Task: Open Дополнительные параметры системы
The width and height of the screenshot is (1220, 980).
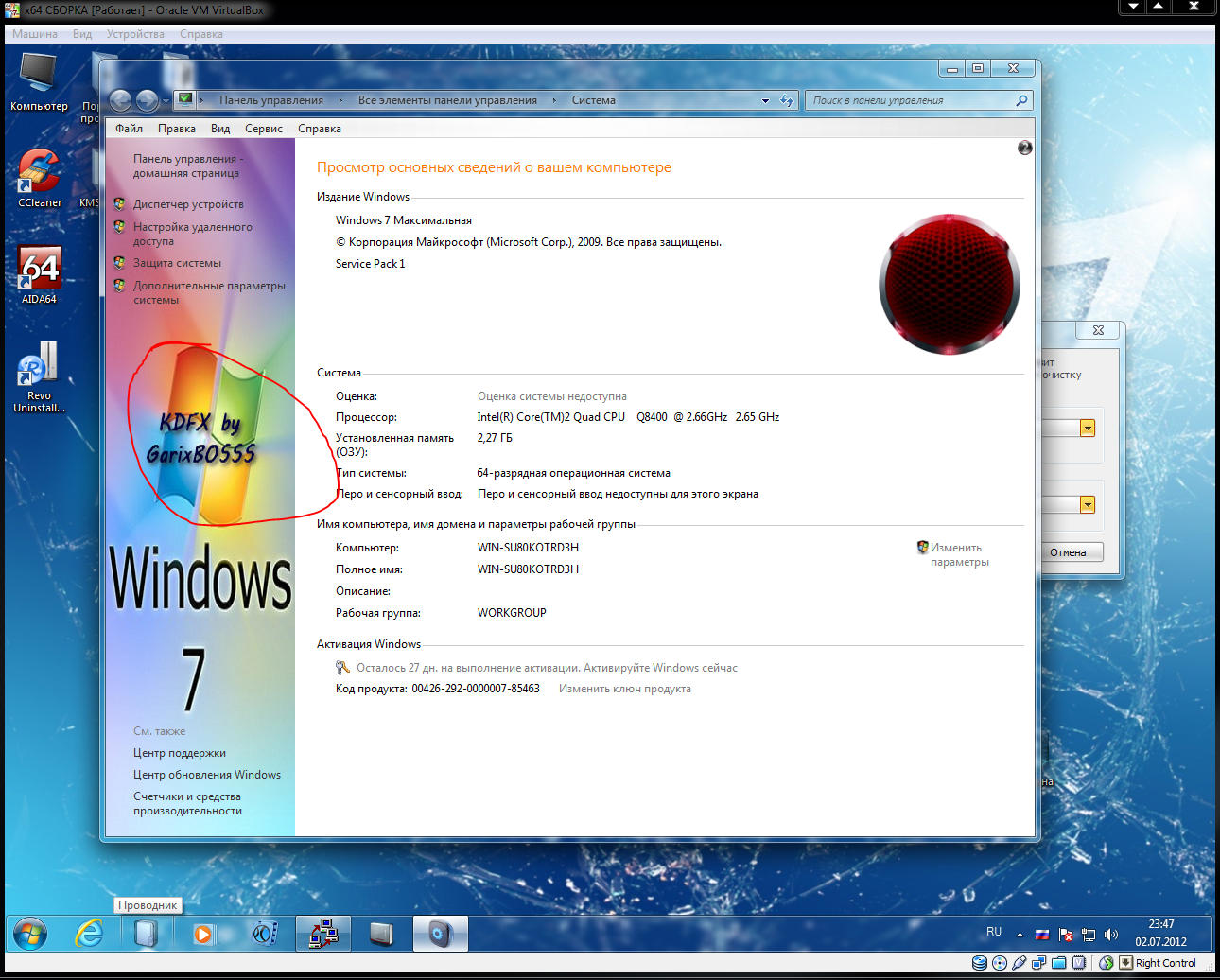Action: [209, 292]
